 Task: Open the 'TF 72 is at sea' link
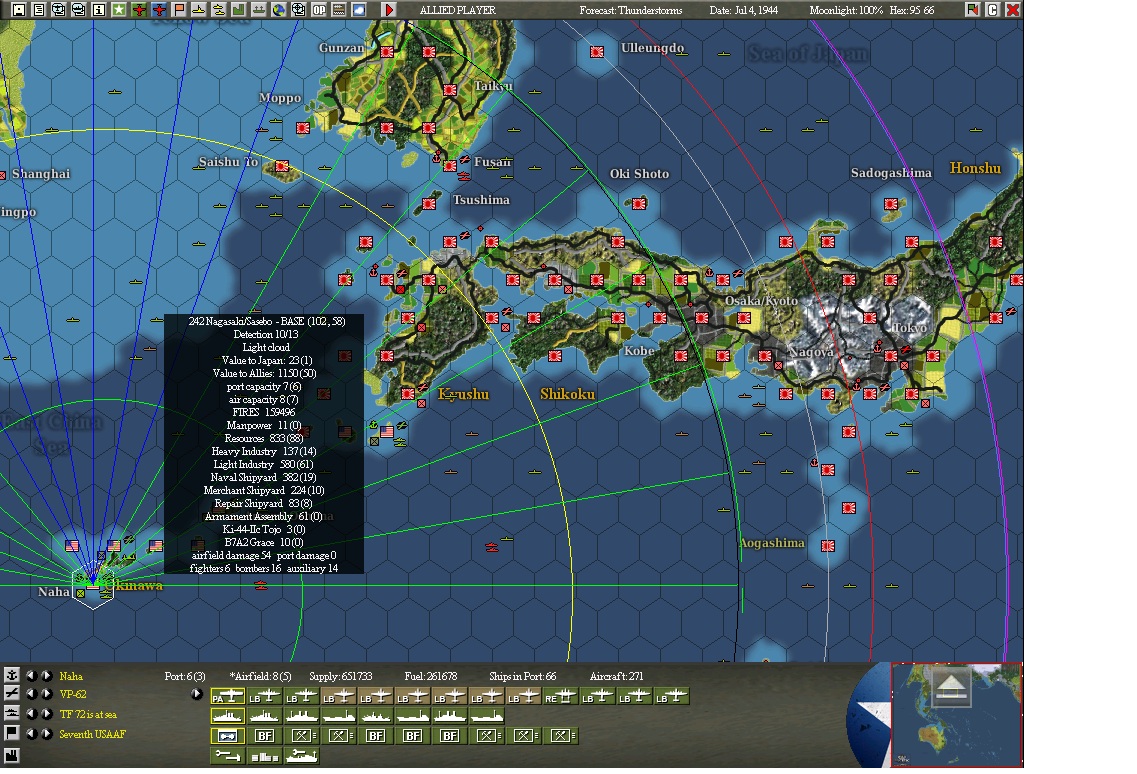(x=88, y=715)
